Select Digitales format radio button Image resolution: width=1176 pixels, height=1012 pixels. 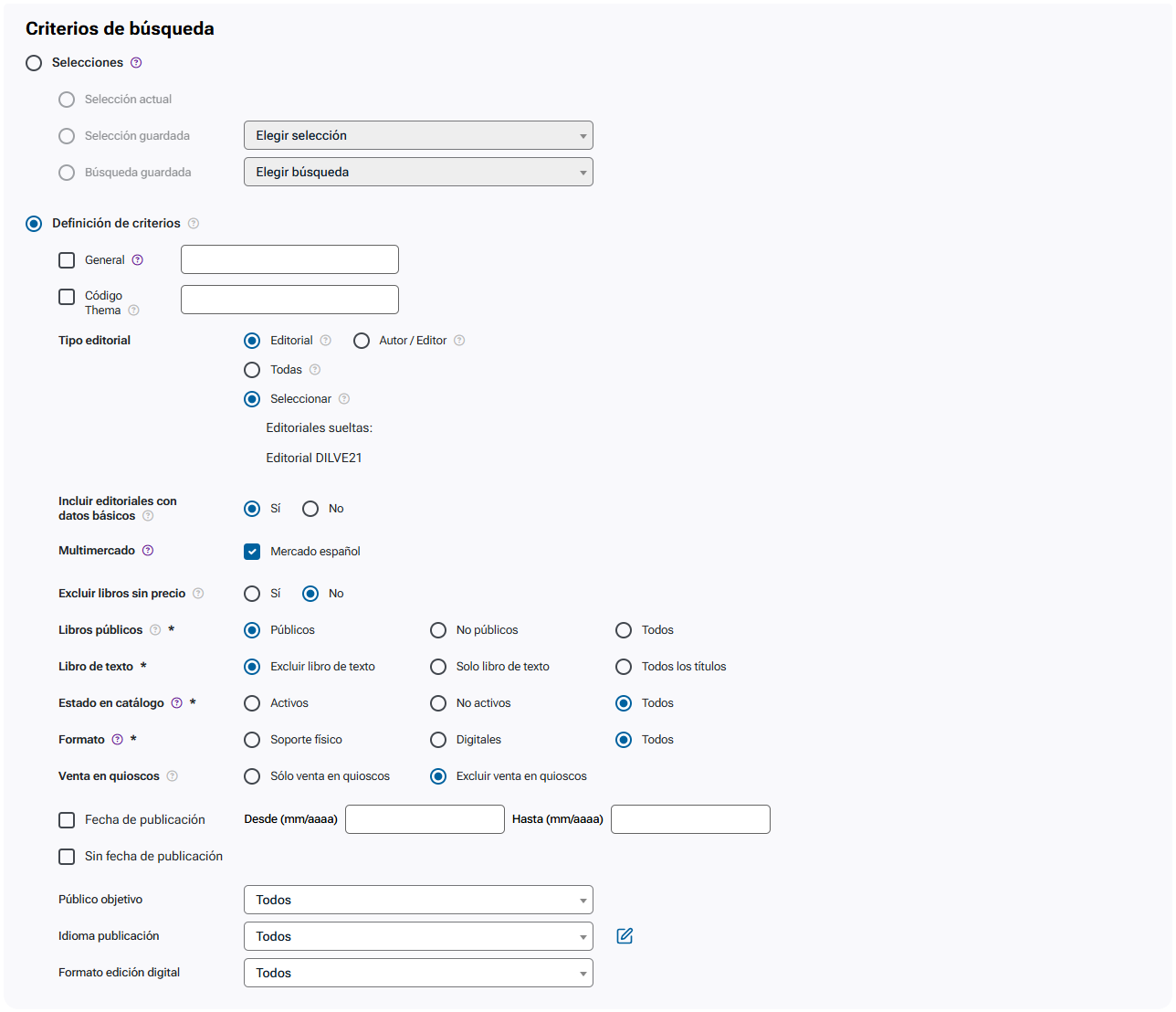[x=438, y=740]
